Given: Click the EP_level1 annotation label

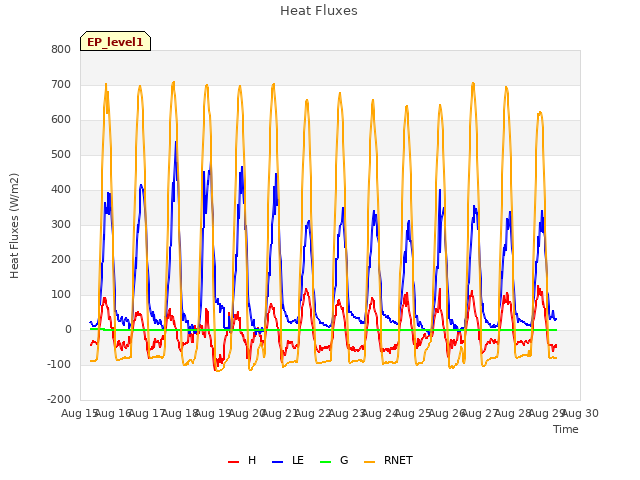Looking at the screenshot, I should (116, 42).
